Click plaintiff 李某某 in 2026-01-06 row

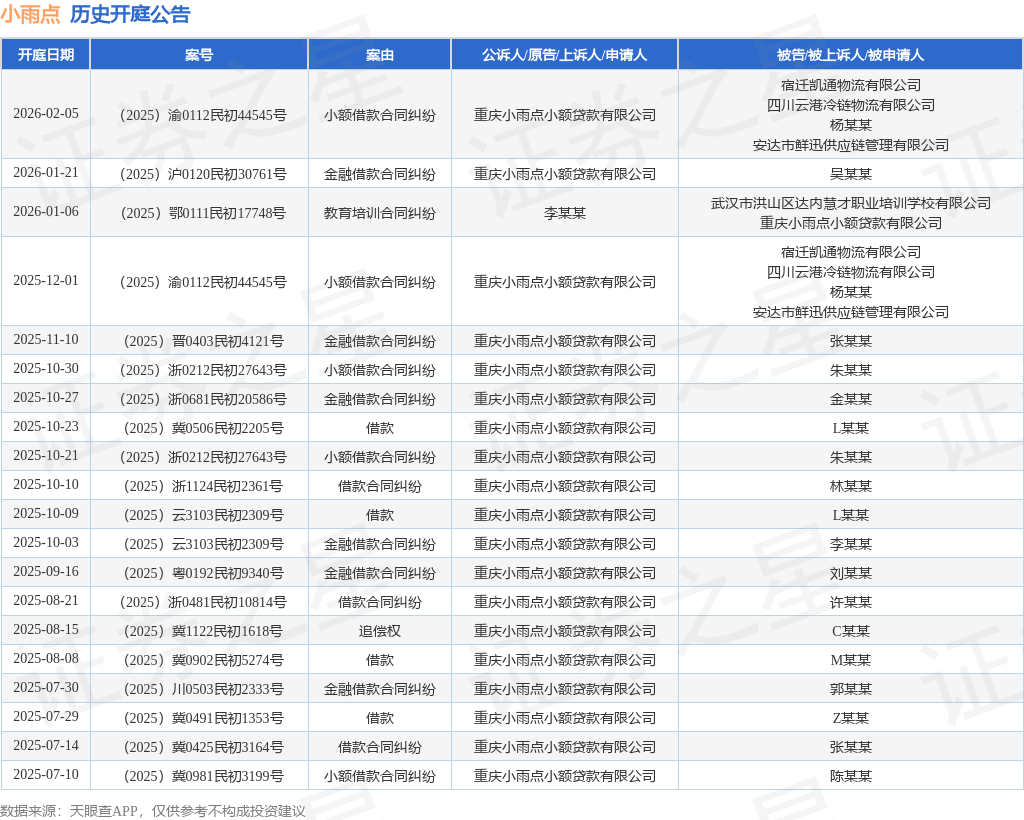click(564, 213)
